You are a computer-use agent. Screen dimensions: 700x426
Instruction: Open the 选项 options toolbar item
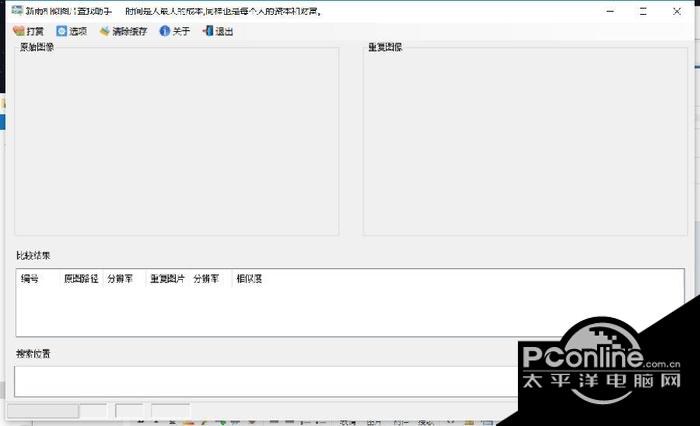(71, 31)
